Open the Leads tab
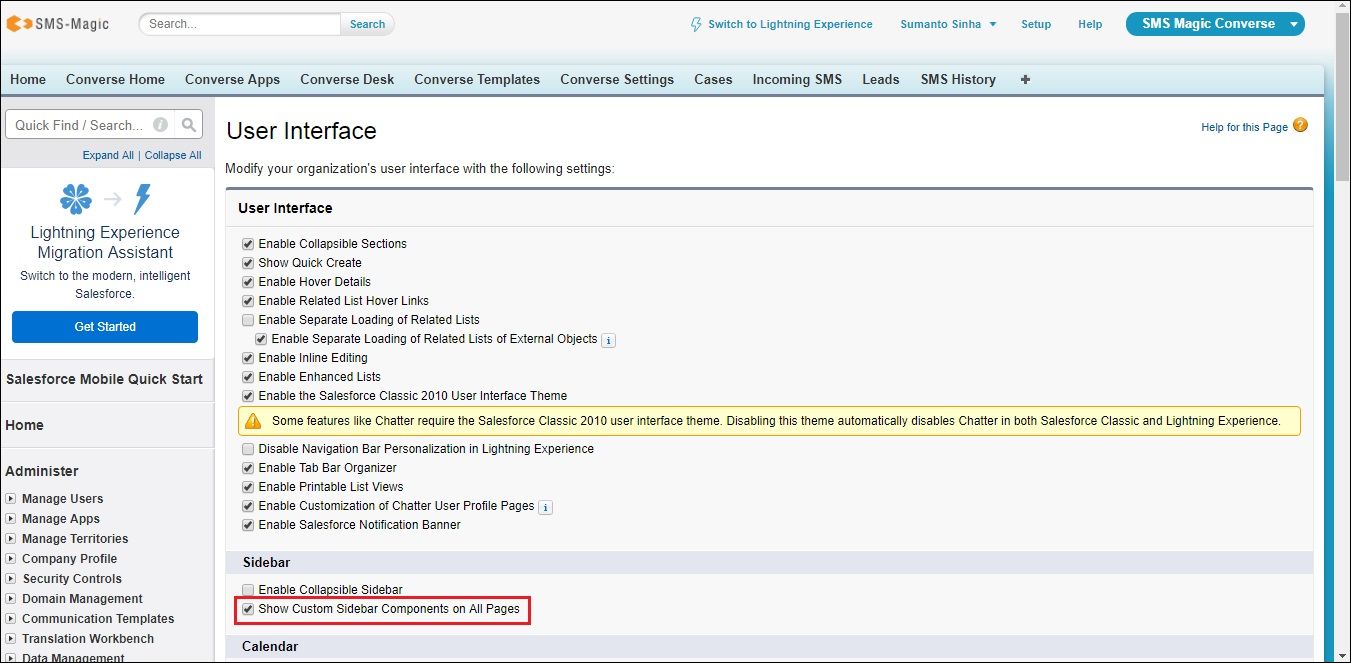The height and width of the screenshot is (663, 1351). pyautogui.click(x=881, y=79)
